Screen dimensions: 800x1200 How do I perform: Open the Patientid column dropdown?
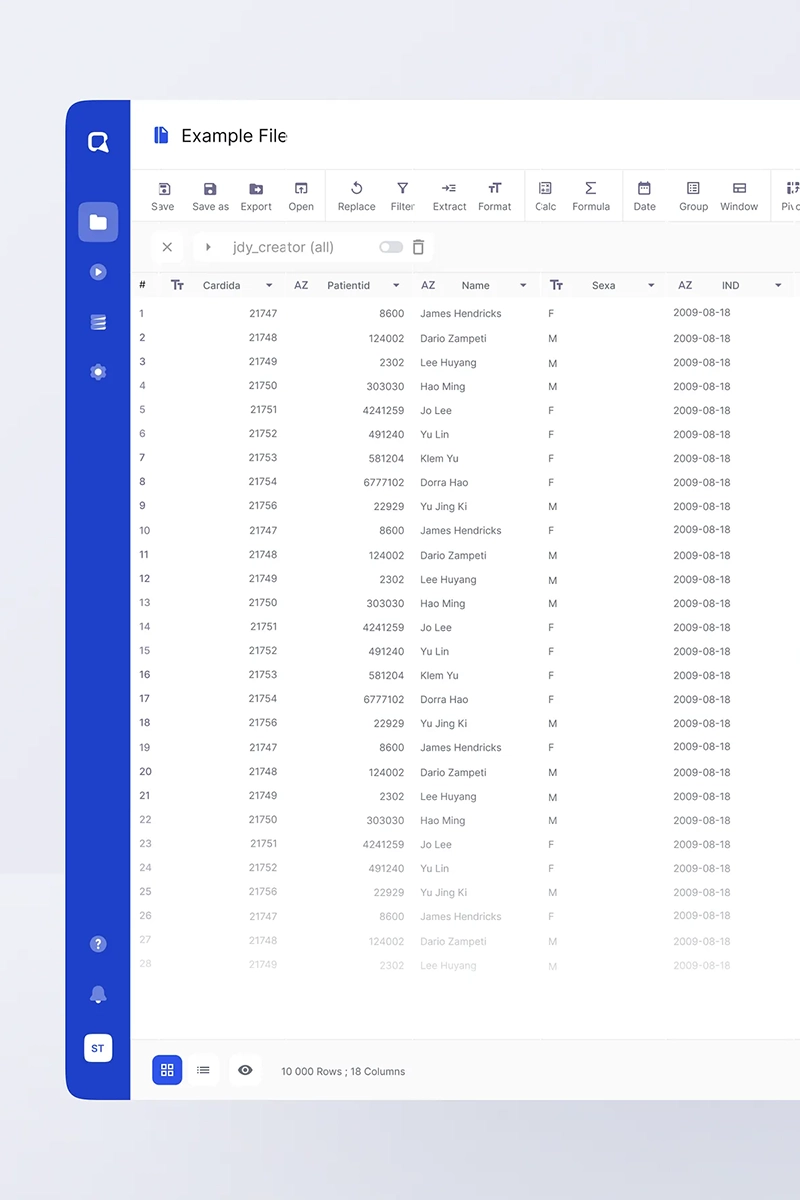click(396, 286)
